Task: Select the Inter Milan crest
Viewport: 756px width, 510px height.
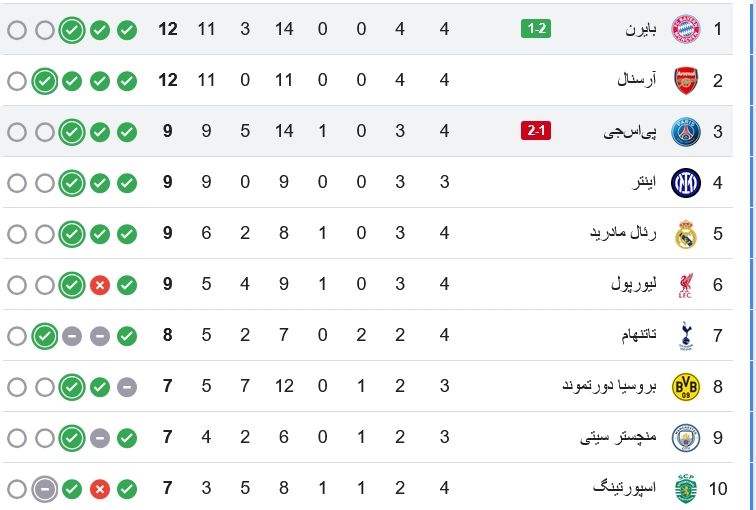Action: click(x=686, y=183)
